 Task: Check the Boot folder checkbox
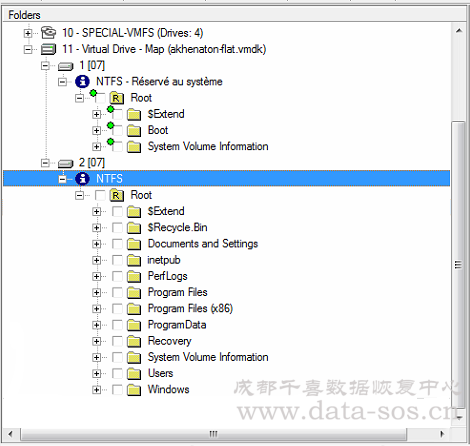coord(117,130)
